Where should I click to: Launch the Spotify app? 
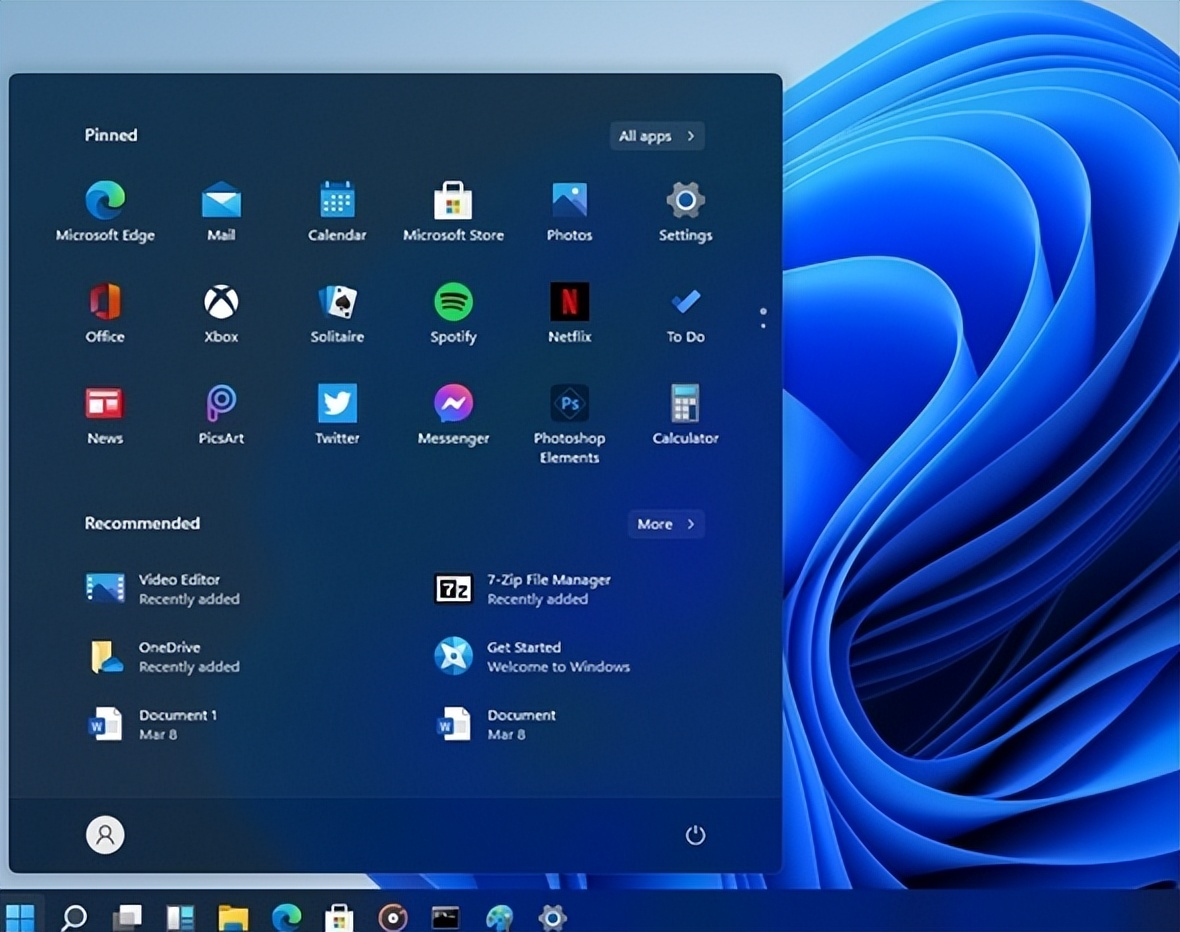tap(453, 303)
